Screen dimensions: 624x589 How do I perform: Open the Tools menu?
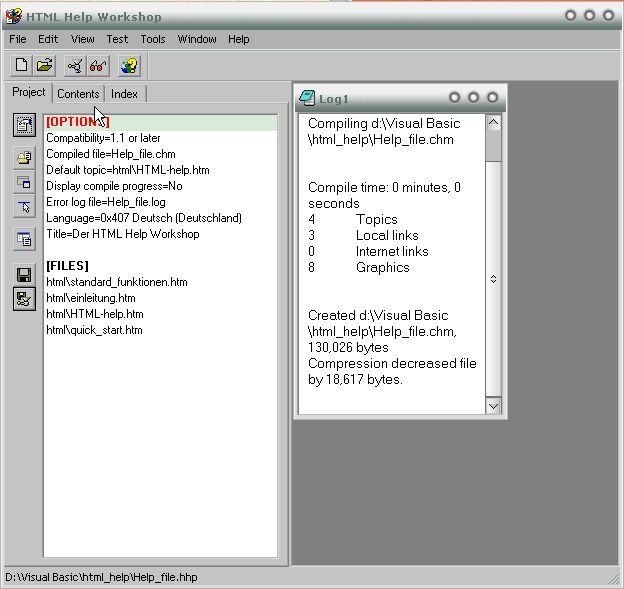153,39
